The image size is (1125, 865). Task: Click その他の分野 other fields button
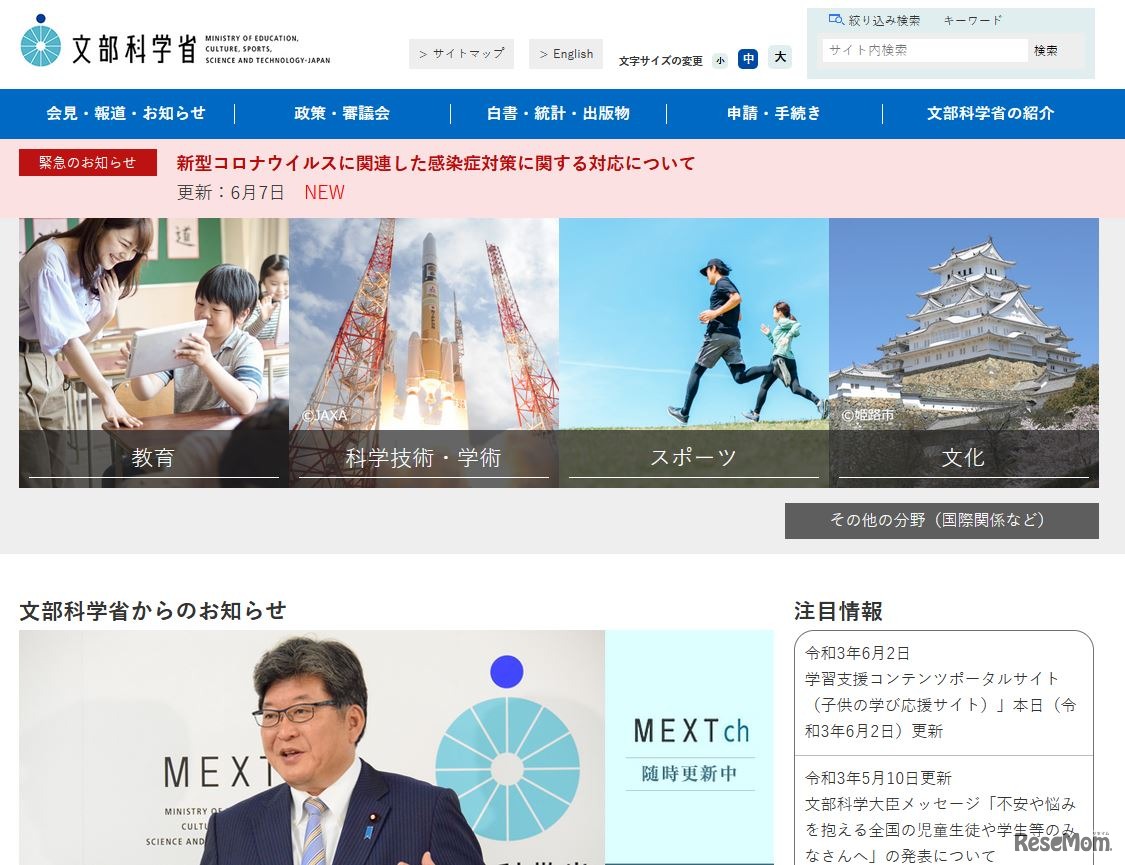(x=941, y=520)
